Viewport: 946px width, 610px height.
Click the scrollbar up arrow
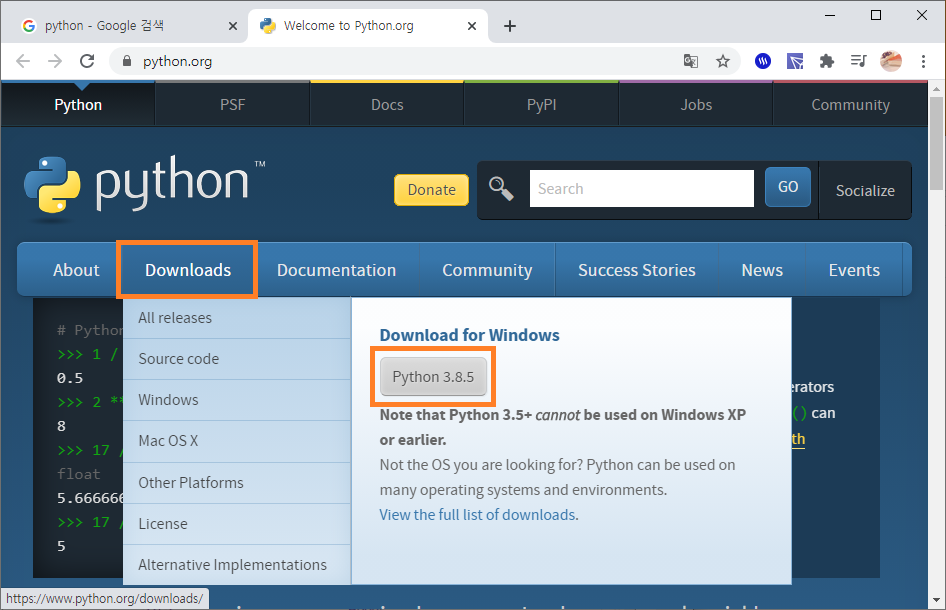(936, 89)
